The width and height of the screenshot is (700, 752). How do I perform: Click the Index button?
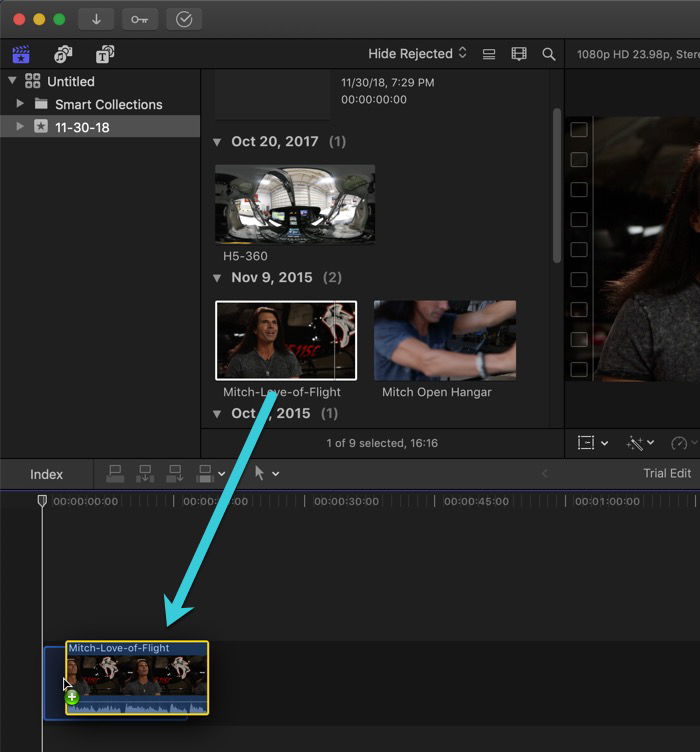(46, 474)
